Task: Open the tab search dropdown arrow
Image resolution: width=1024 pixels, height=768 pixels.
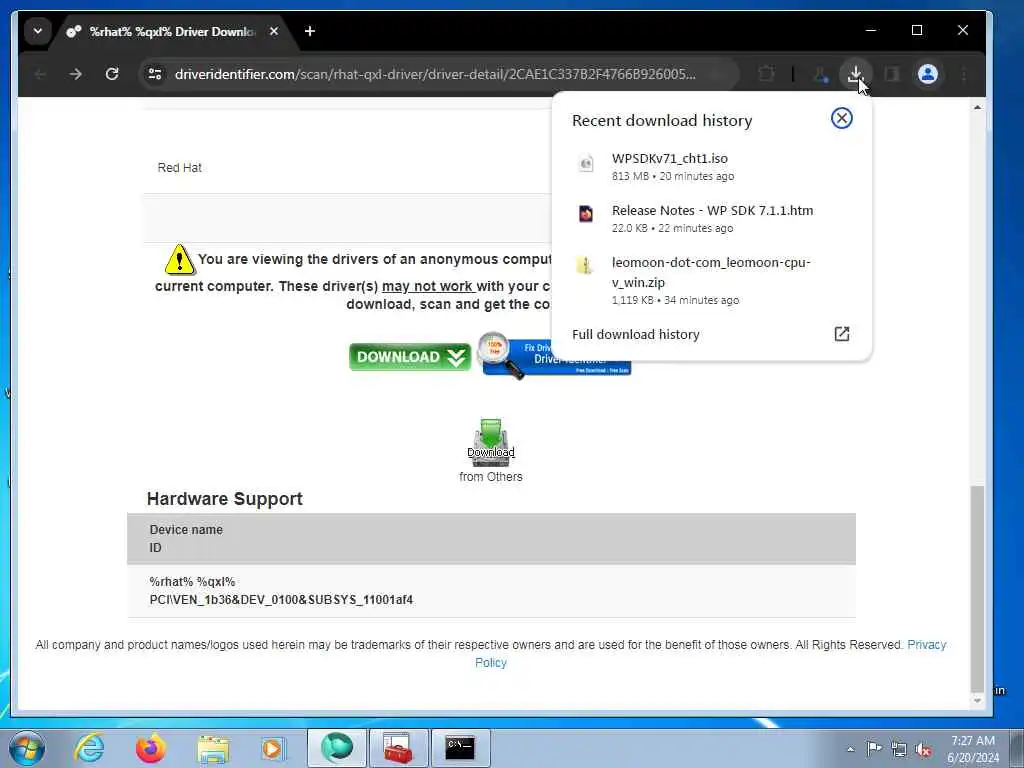Action: pyautogui.click(x=38, y=31)
